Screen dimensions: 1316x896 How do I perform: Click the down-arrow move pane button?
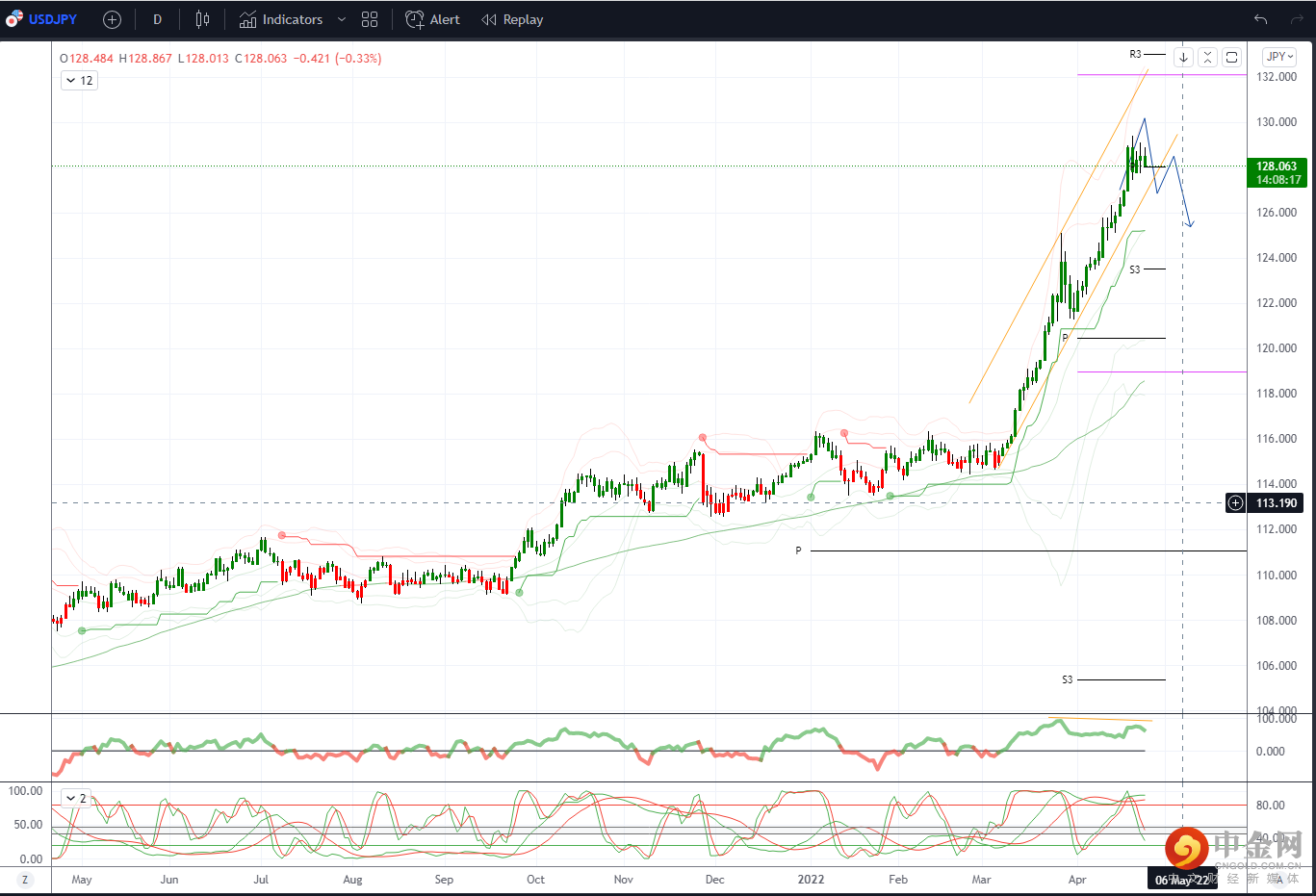pyautogui.click(x=1183, y=57)
